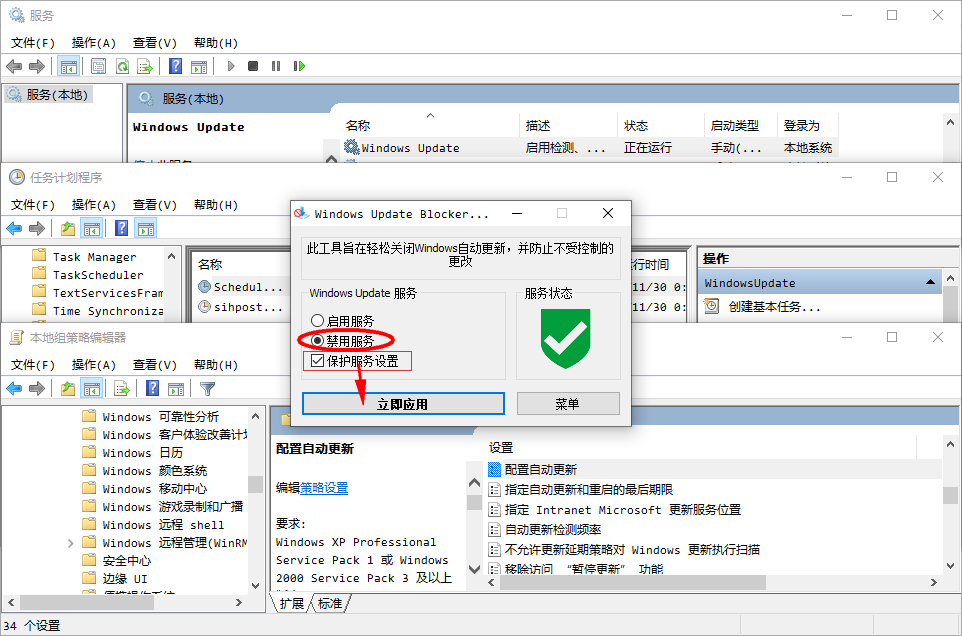Click 立即应用 button

click(403, 404)
